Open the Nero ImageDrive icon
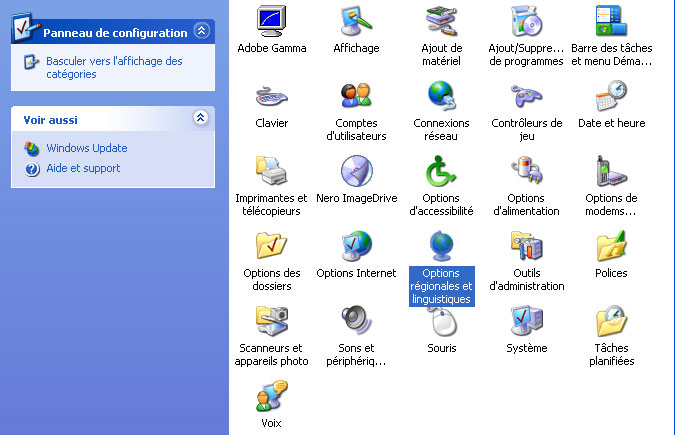The height and width of the screenshot is (435, 675). pos(356,171)
